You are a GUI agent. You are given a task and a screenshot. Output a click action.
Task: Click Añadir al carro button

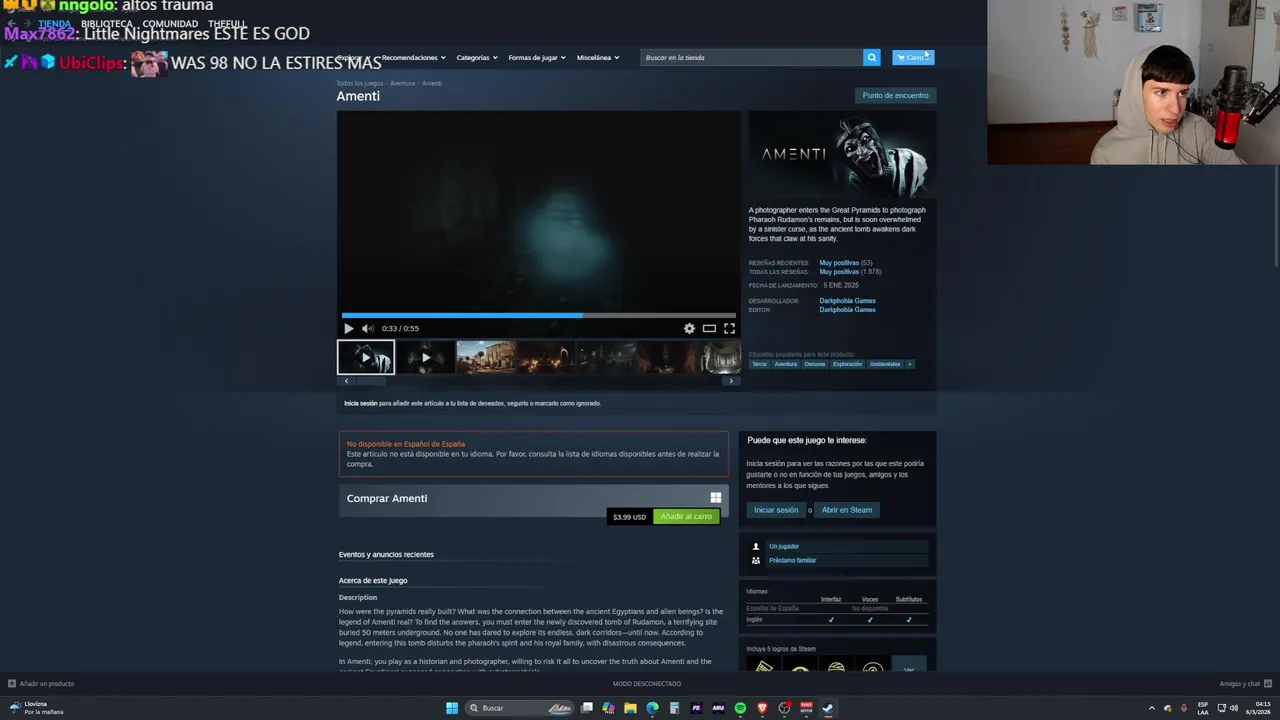click(x=686, y=516)
